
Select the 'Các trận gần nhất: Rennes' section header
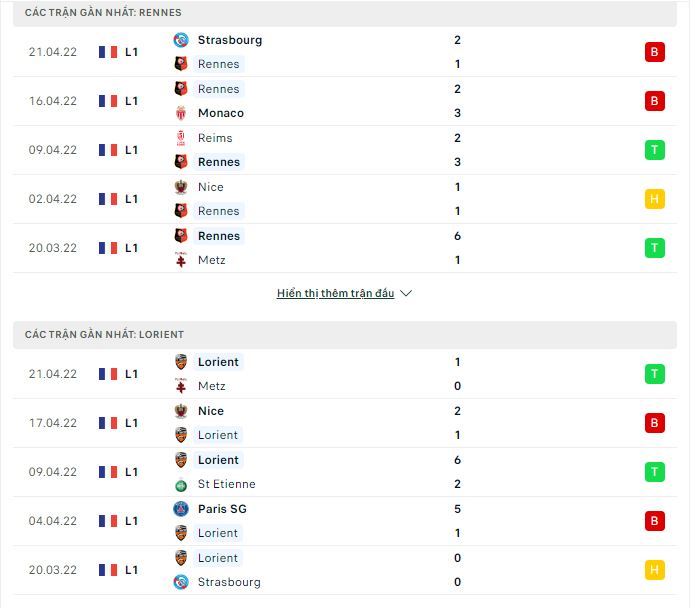[x=345, y=13]
